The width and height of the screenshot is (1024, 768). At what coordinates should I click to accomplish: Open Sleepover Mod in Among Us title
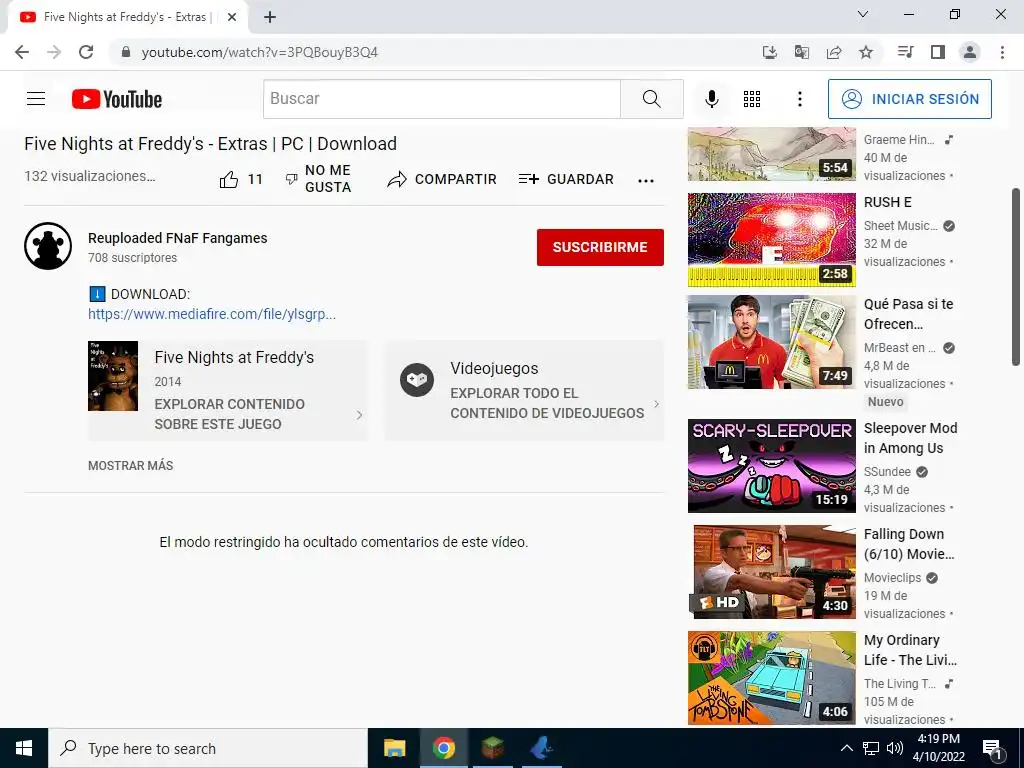coord(910,438)
